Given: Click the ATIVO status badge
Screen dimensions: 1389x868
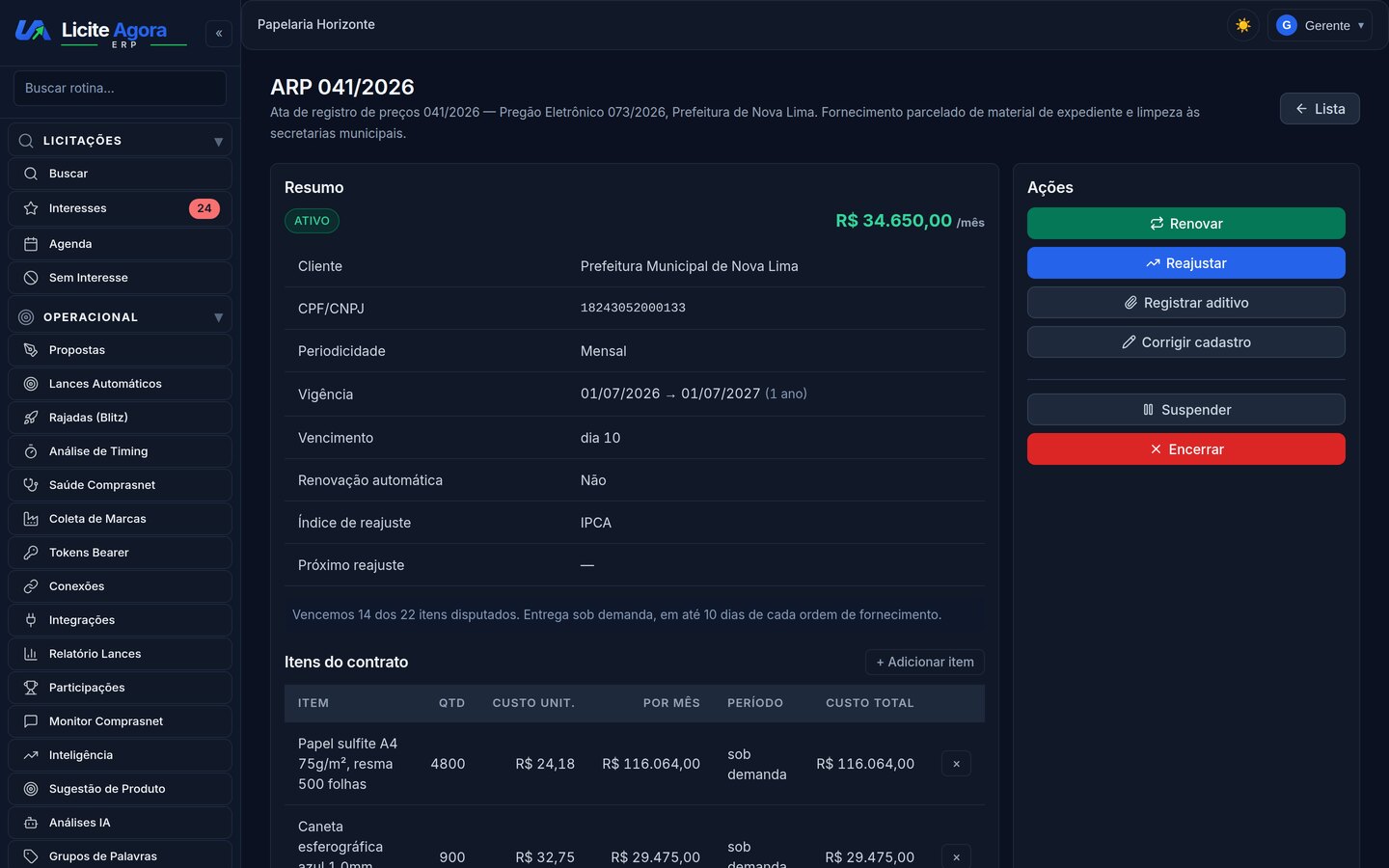Looking at the screenshot, I should click(312, 221).
